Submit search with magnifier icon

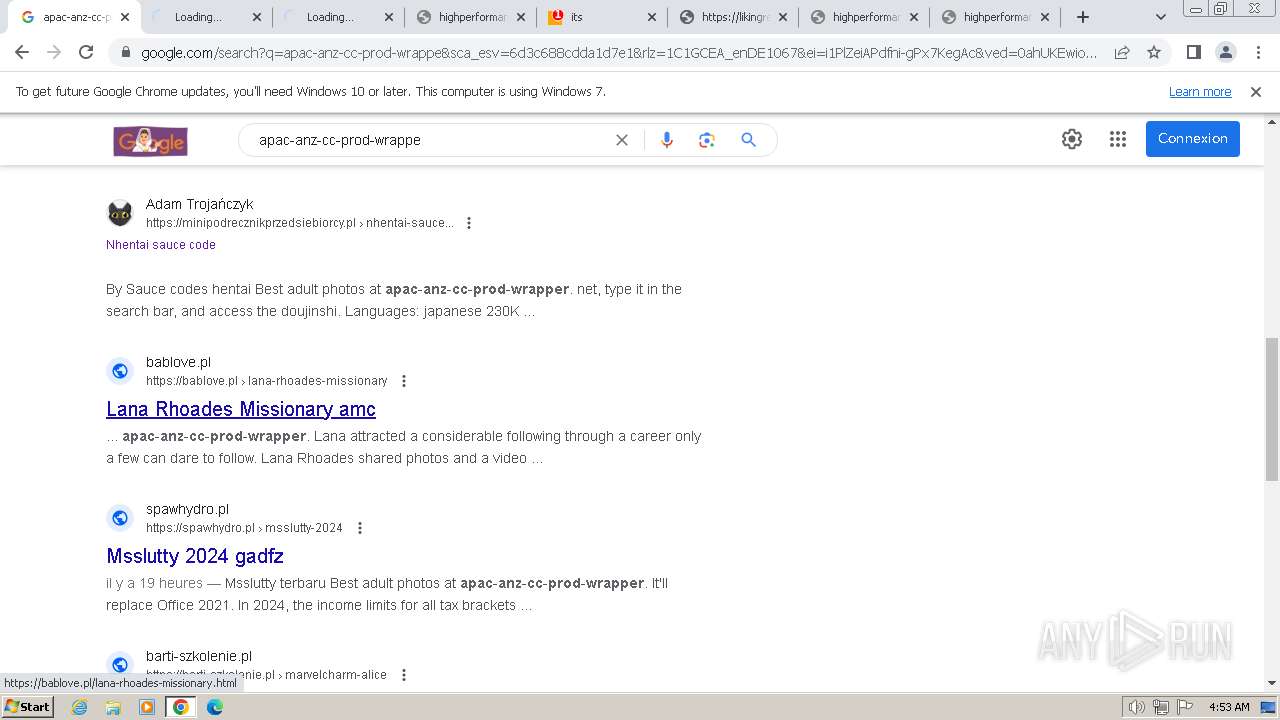[x=748, y=140]
